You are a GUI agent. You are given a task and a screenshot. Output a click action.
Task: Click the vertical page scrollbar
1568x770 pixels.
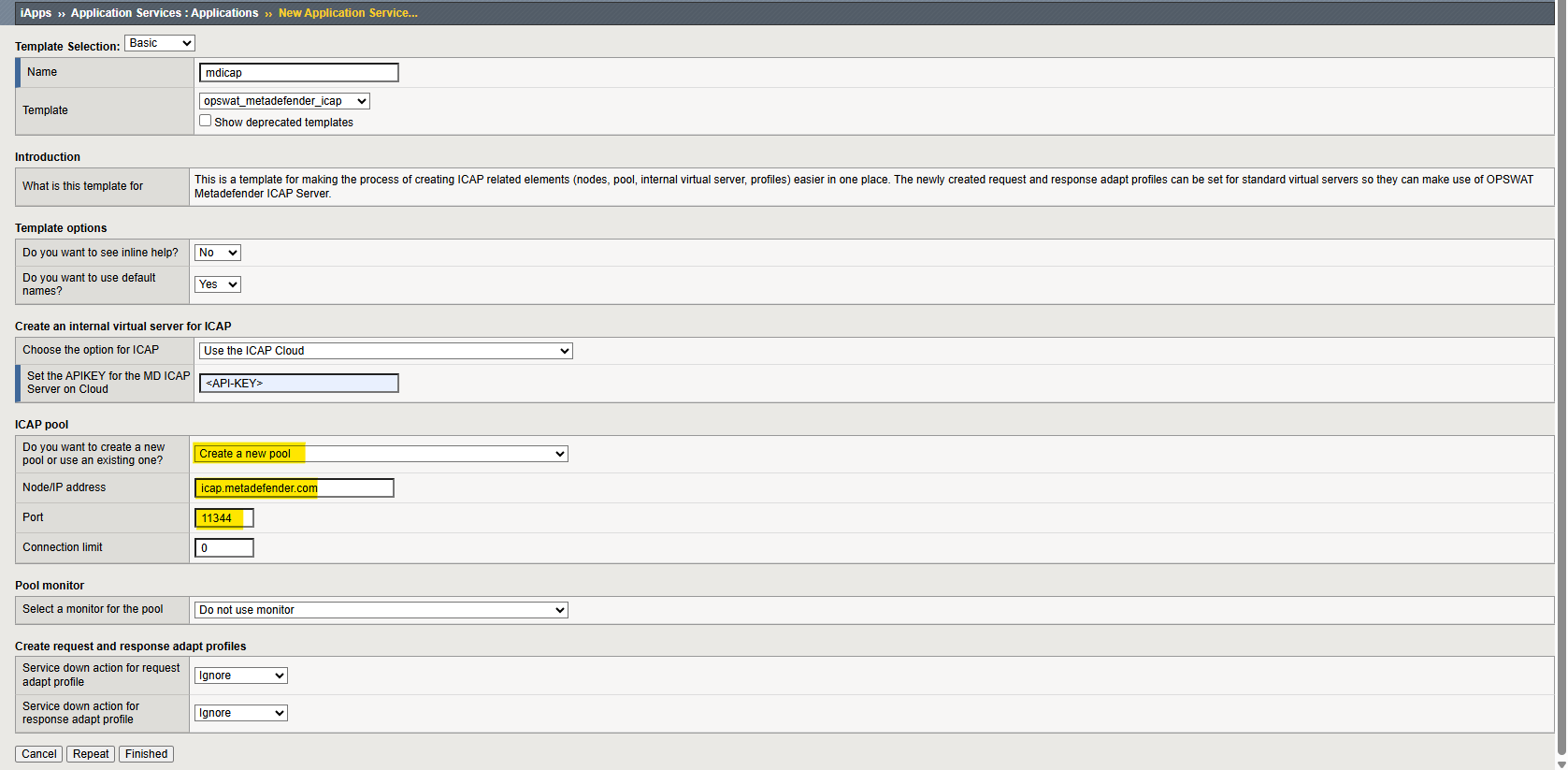[1561, 379]
